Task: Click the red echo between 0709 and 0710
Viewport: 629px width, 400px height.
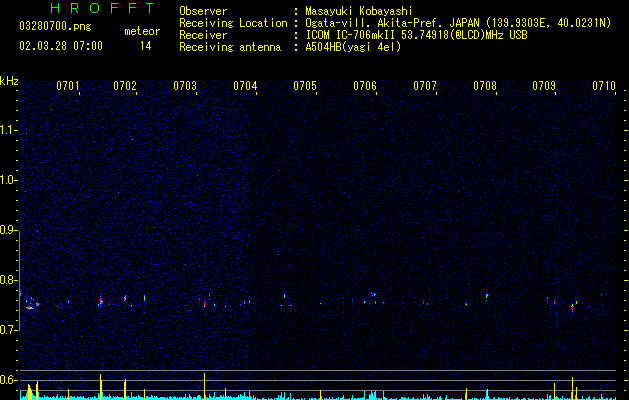Action: 572,308
